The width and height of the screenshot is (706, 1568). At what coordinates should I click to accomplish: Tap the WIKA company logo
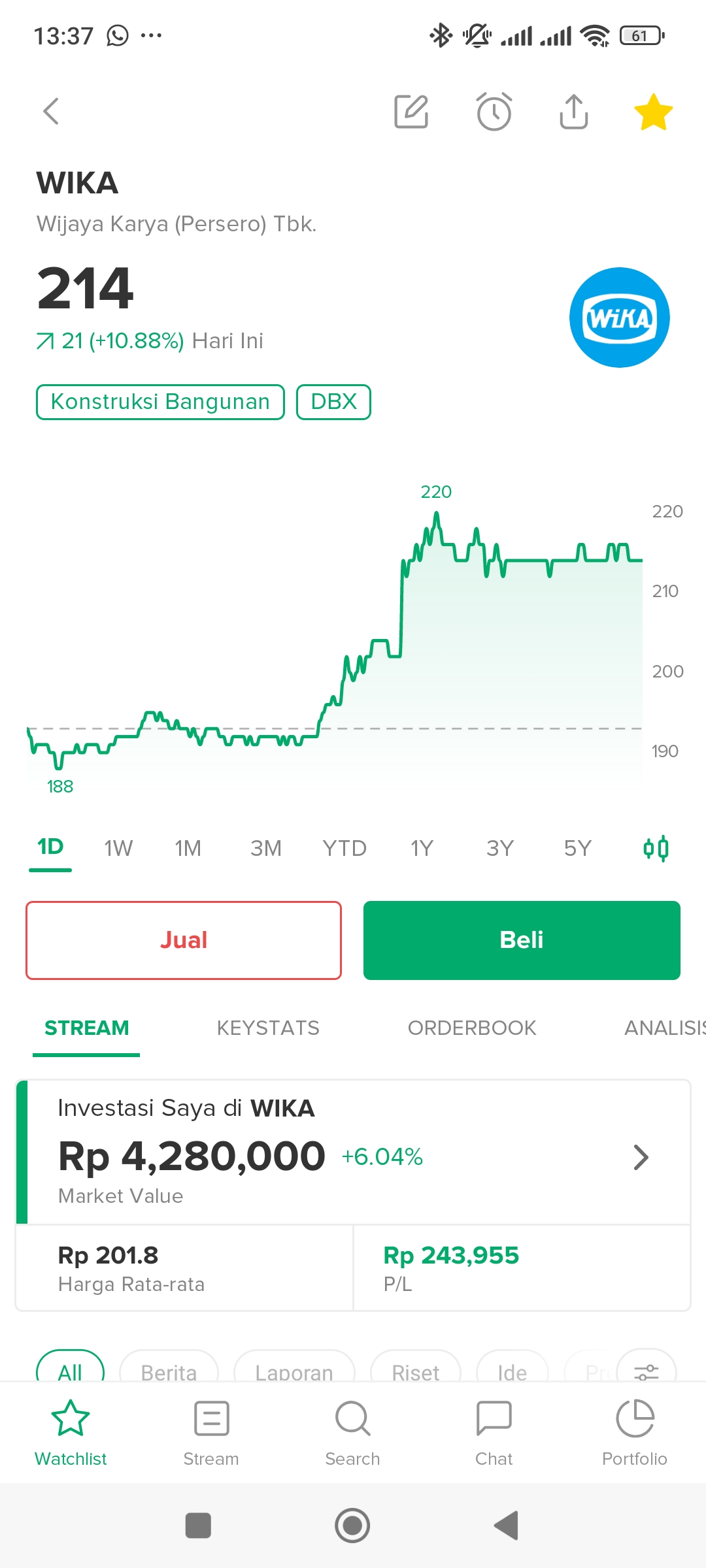click(x=620, y=318)
